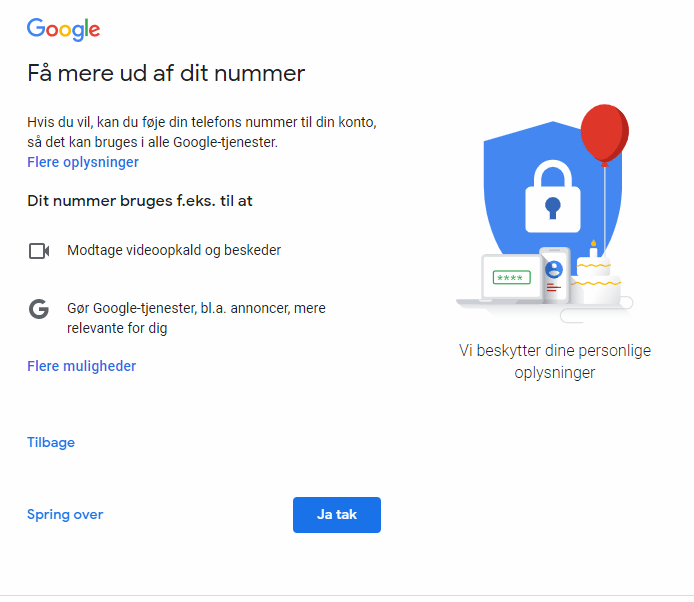Click the grey Google G icon
Viewport: 694px width, 602px height.
[x=39, y=309]
